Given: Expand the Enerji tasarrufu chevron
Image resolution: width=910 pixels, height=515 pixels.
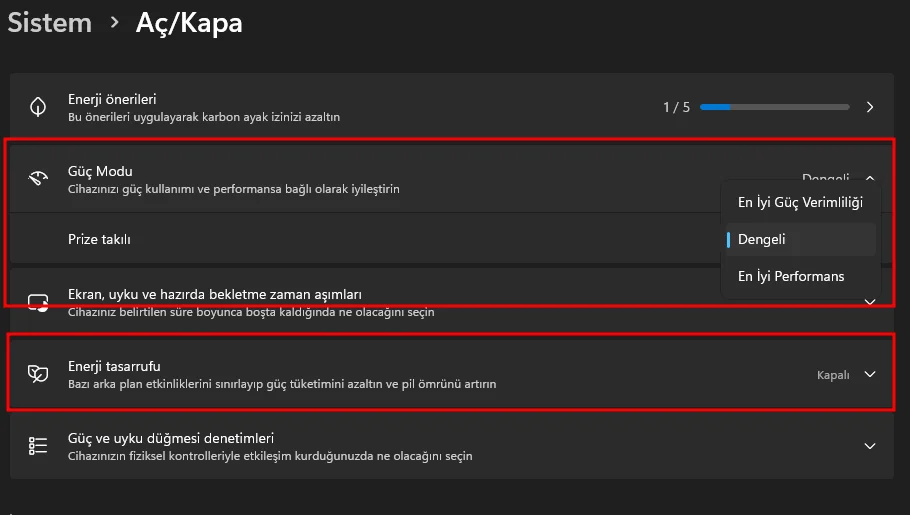Looking at the screenshot, I should tap(870, 374).
